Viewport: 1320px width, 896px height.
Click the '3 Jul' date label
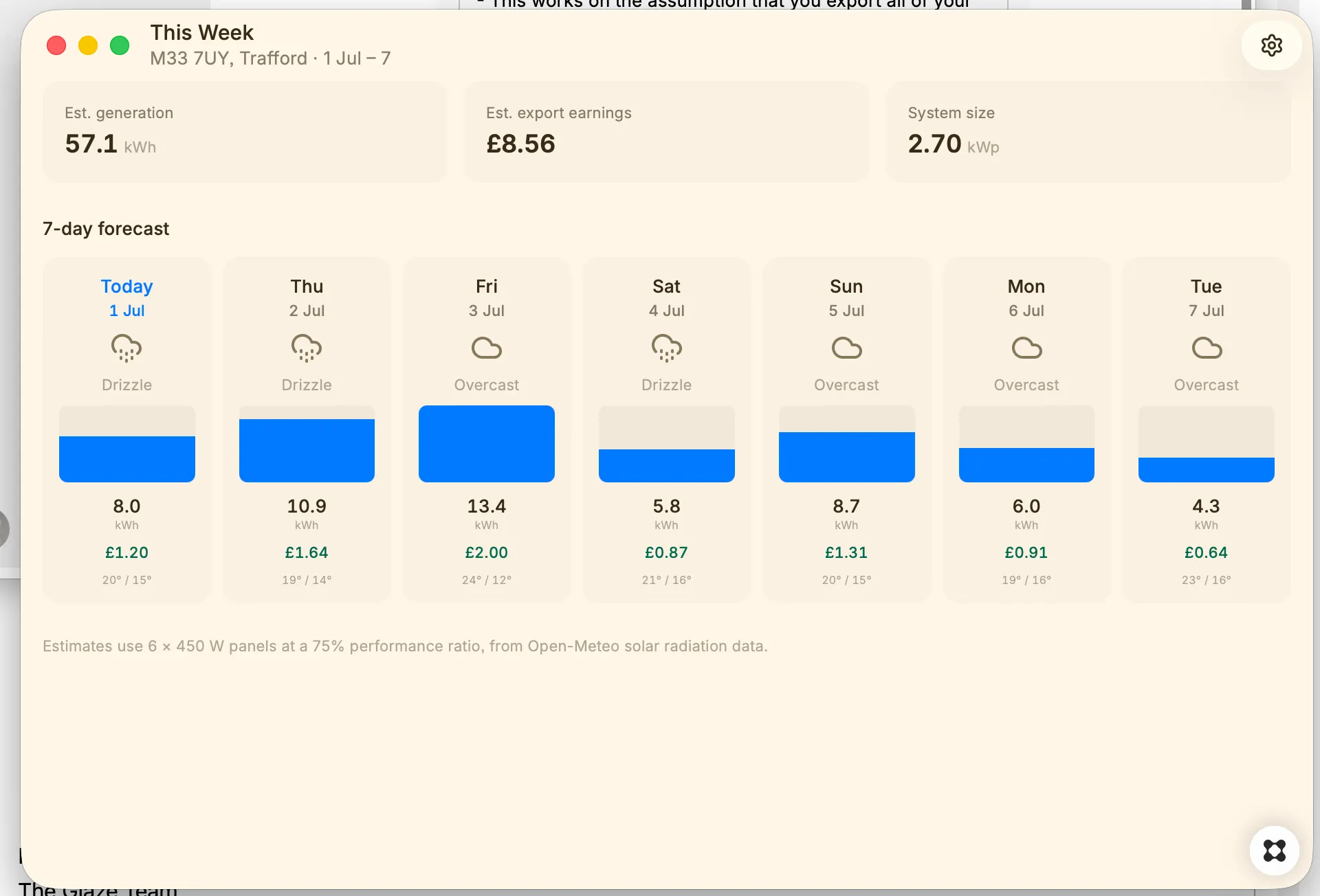tap(487, 311)
